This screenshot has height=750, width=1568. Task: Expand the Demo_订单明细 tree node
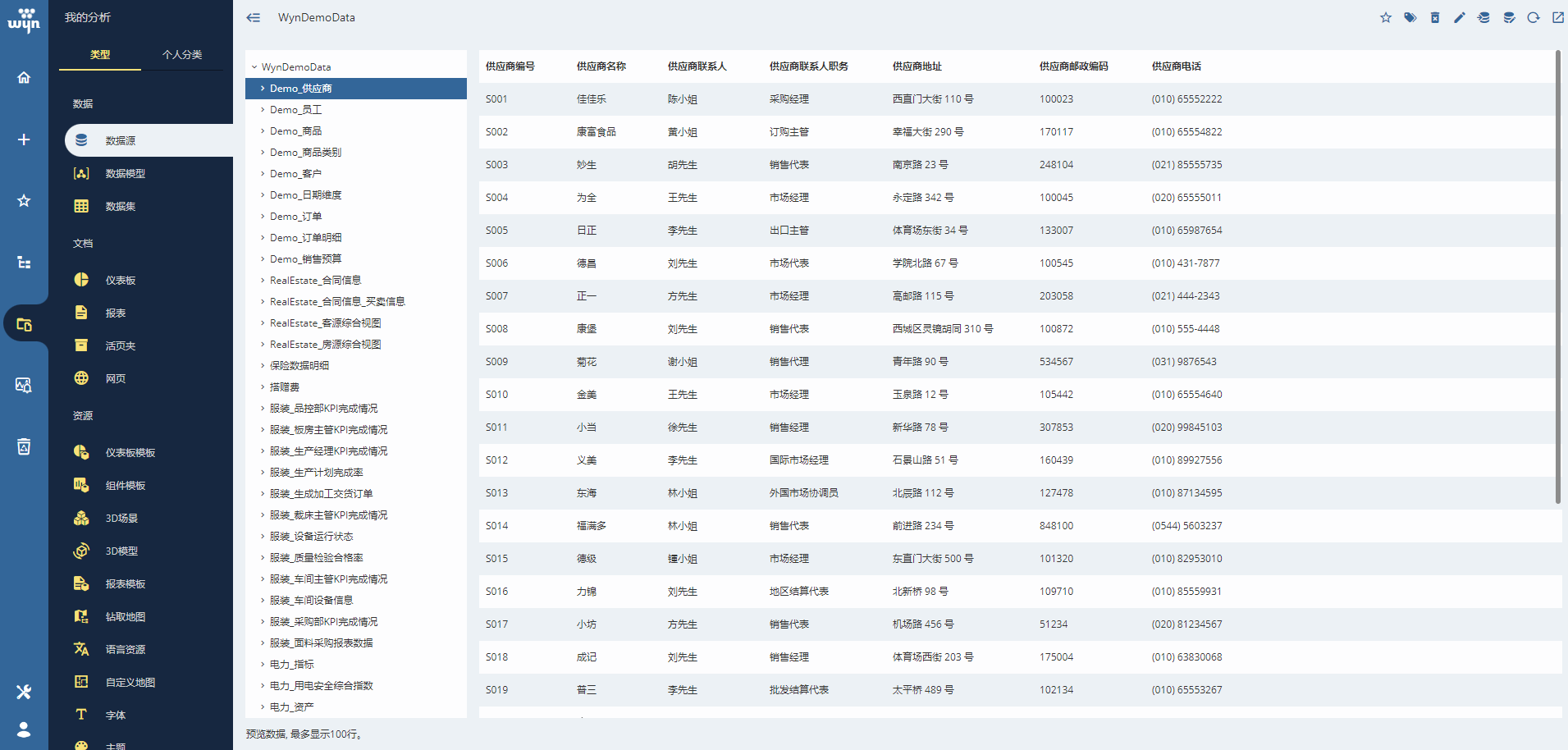click(263, 238)
